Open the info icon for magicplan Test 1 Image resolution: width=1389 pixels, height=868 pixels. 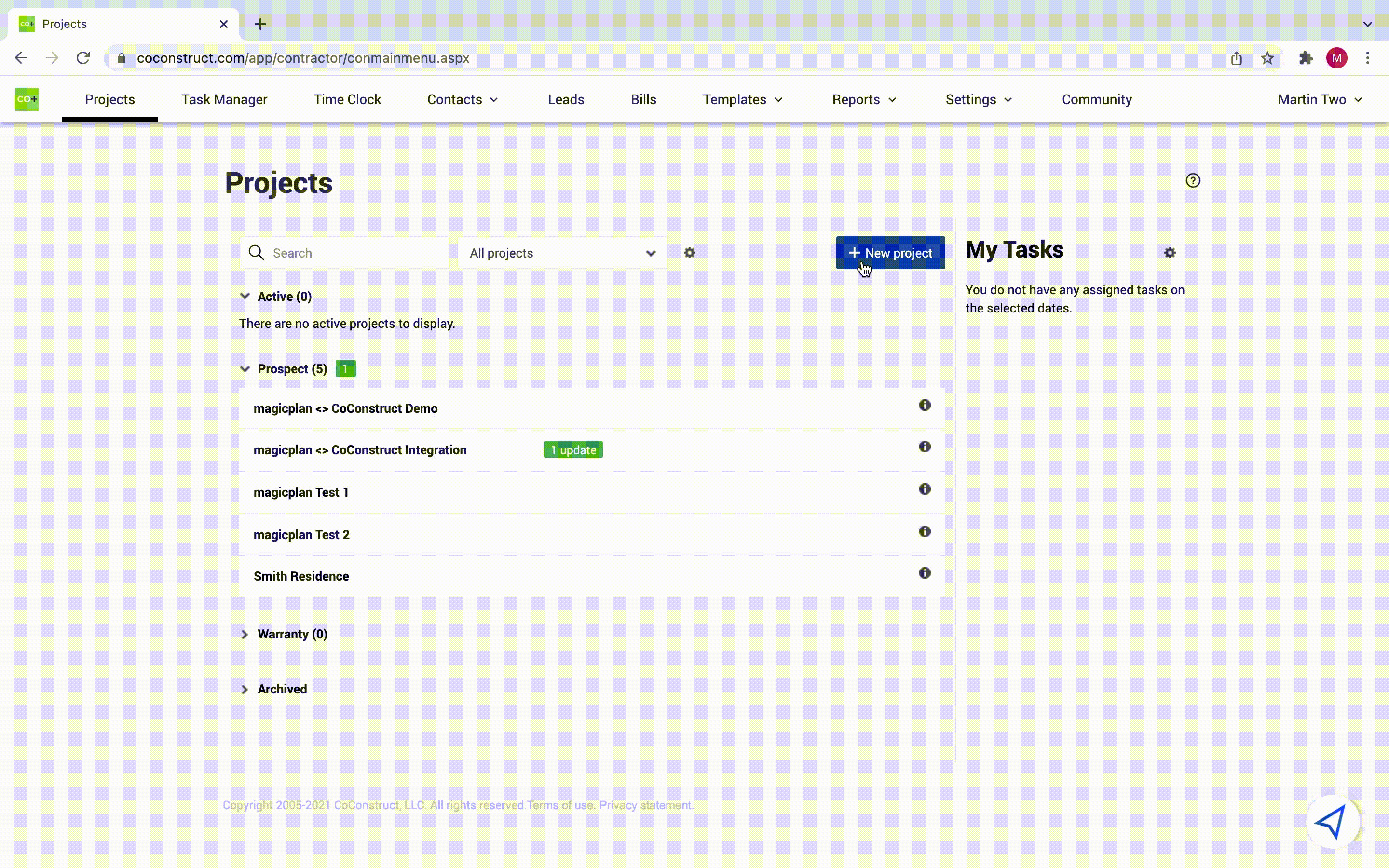pos(924,489)
